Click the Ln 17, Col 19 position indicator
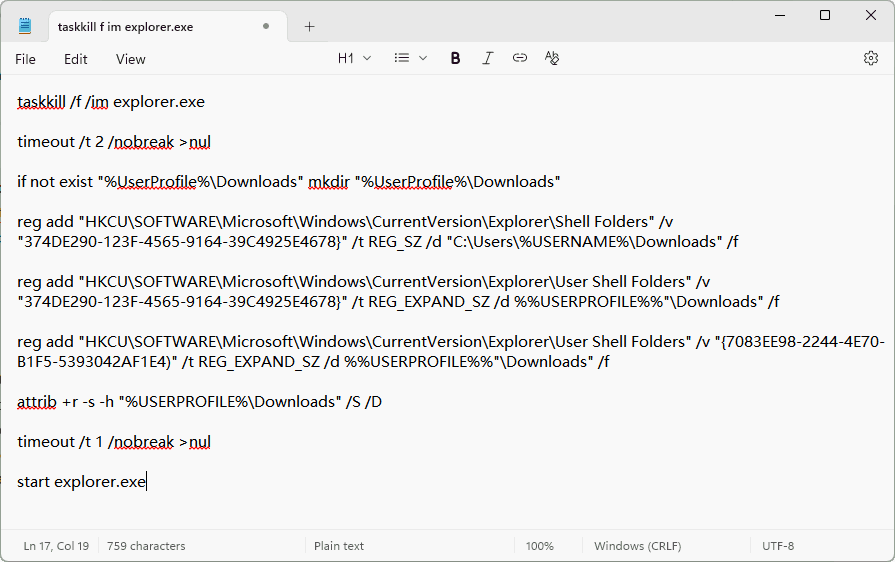 point(56,546)
